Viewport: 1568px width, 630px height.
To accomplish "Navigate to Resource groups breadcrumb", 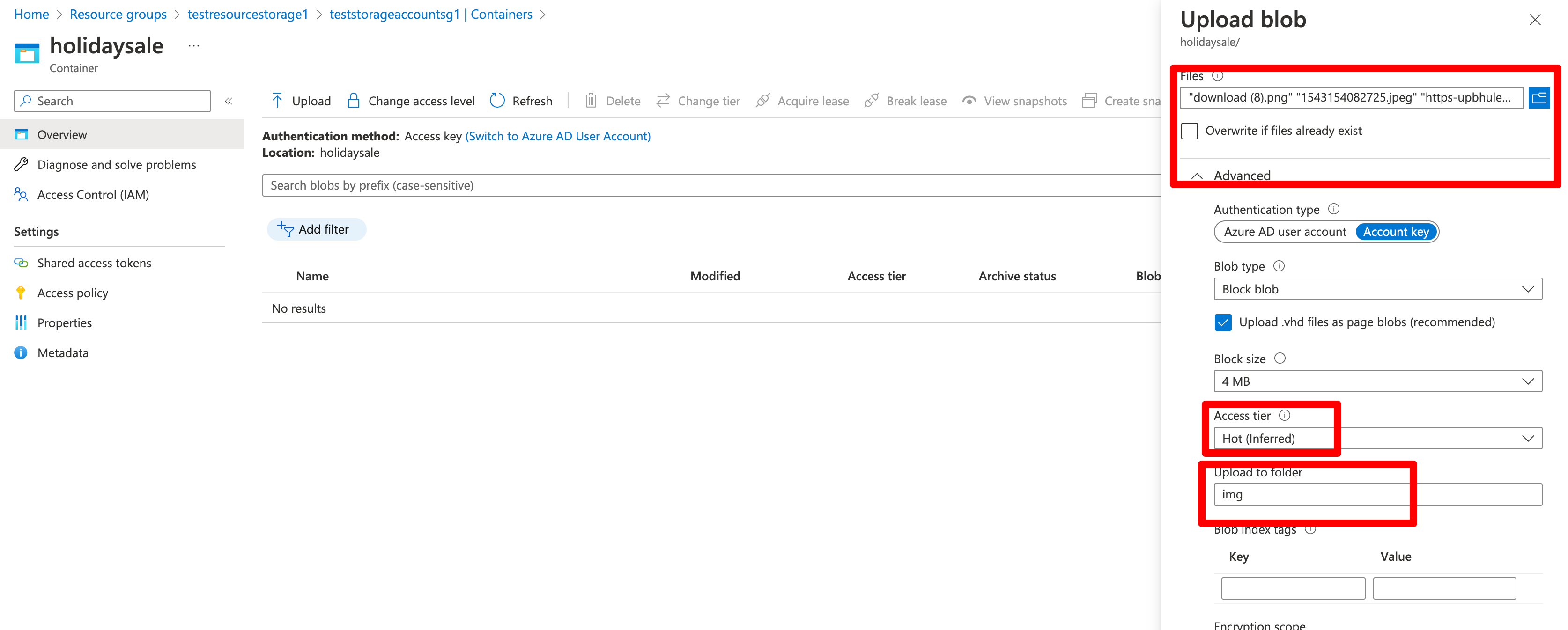I will [118, 14].
